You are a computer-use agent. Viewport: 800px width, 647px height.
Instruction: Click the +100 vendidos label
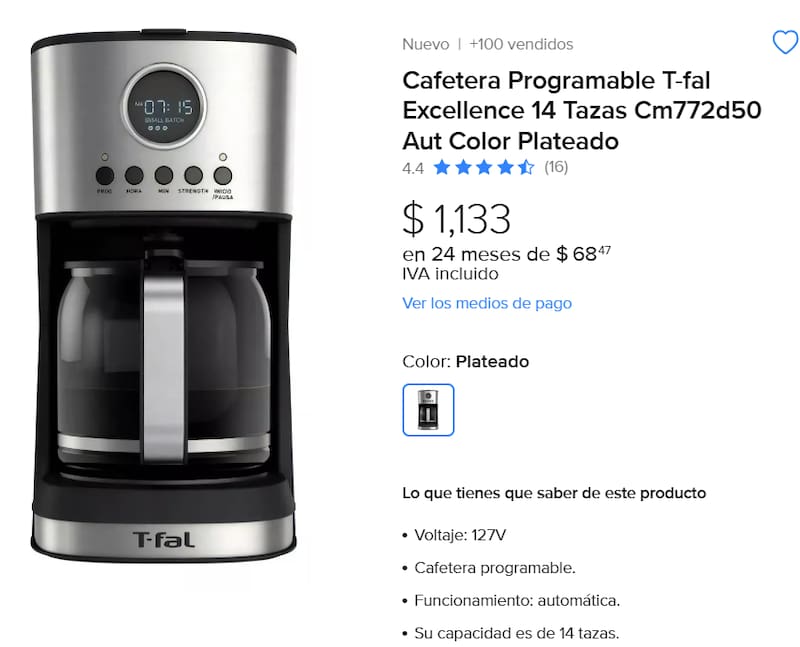(521, 44)
